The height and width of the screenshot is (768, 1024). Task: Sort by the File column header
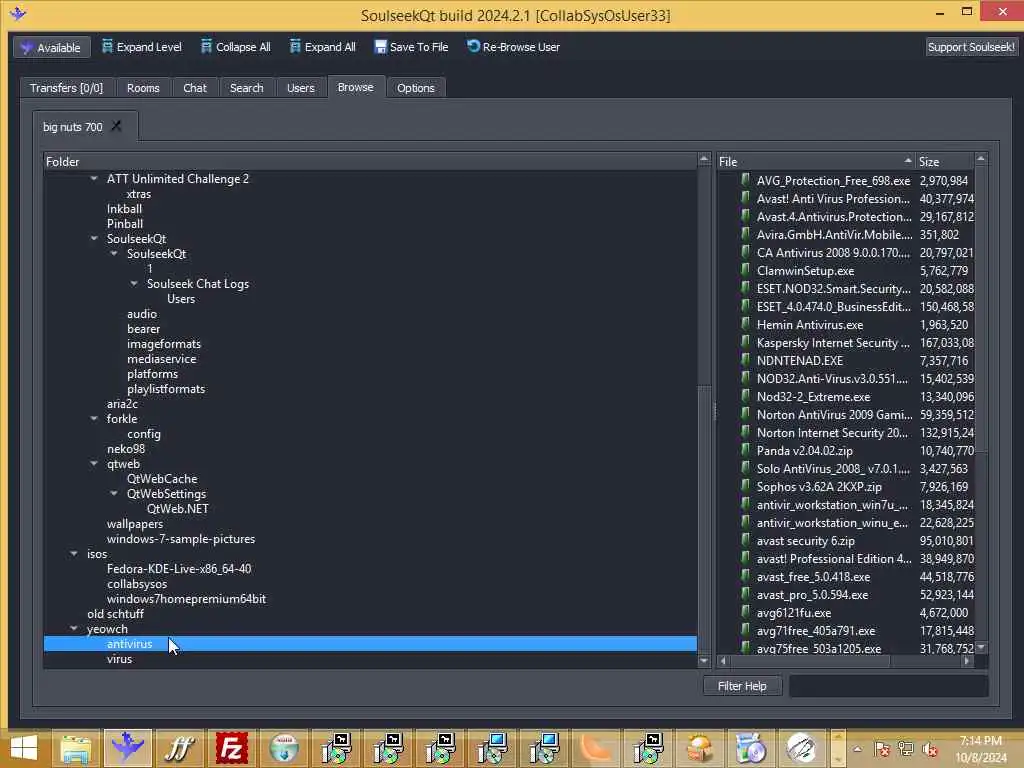(816, 161)
